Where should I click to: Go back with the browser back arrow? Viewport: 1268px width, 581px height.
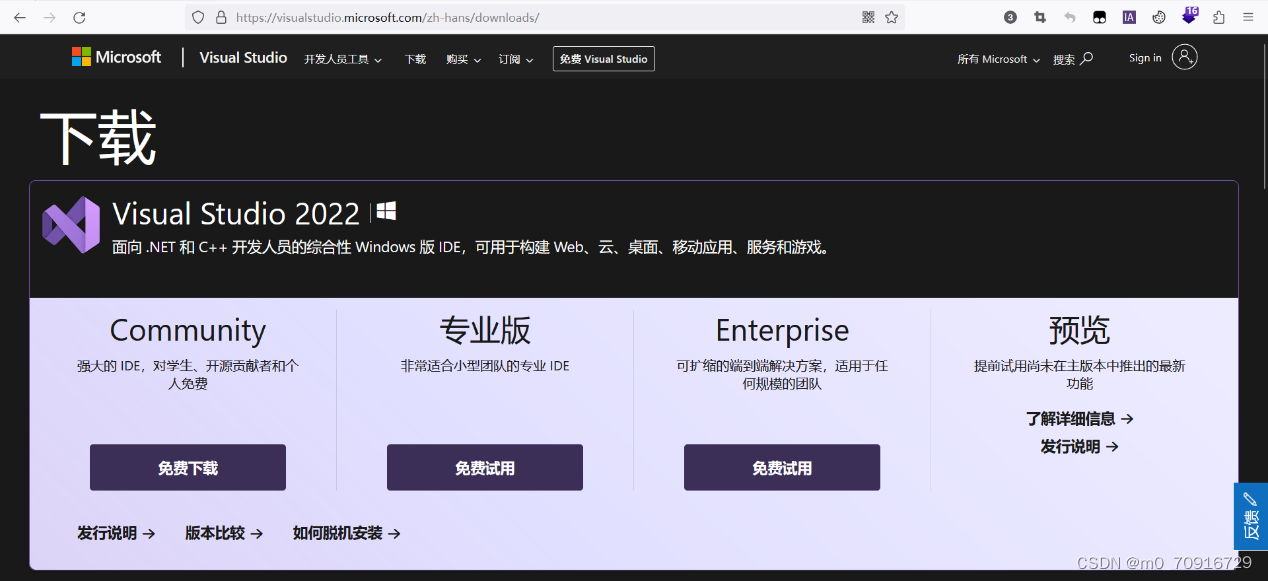click(x=20, y=17)
